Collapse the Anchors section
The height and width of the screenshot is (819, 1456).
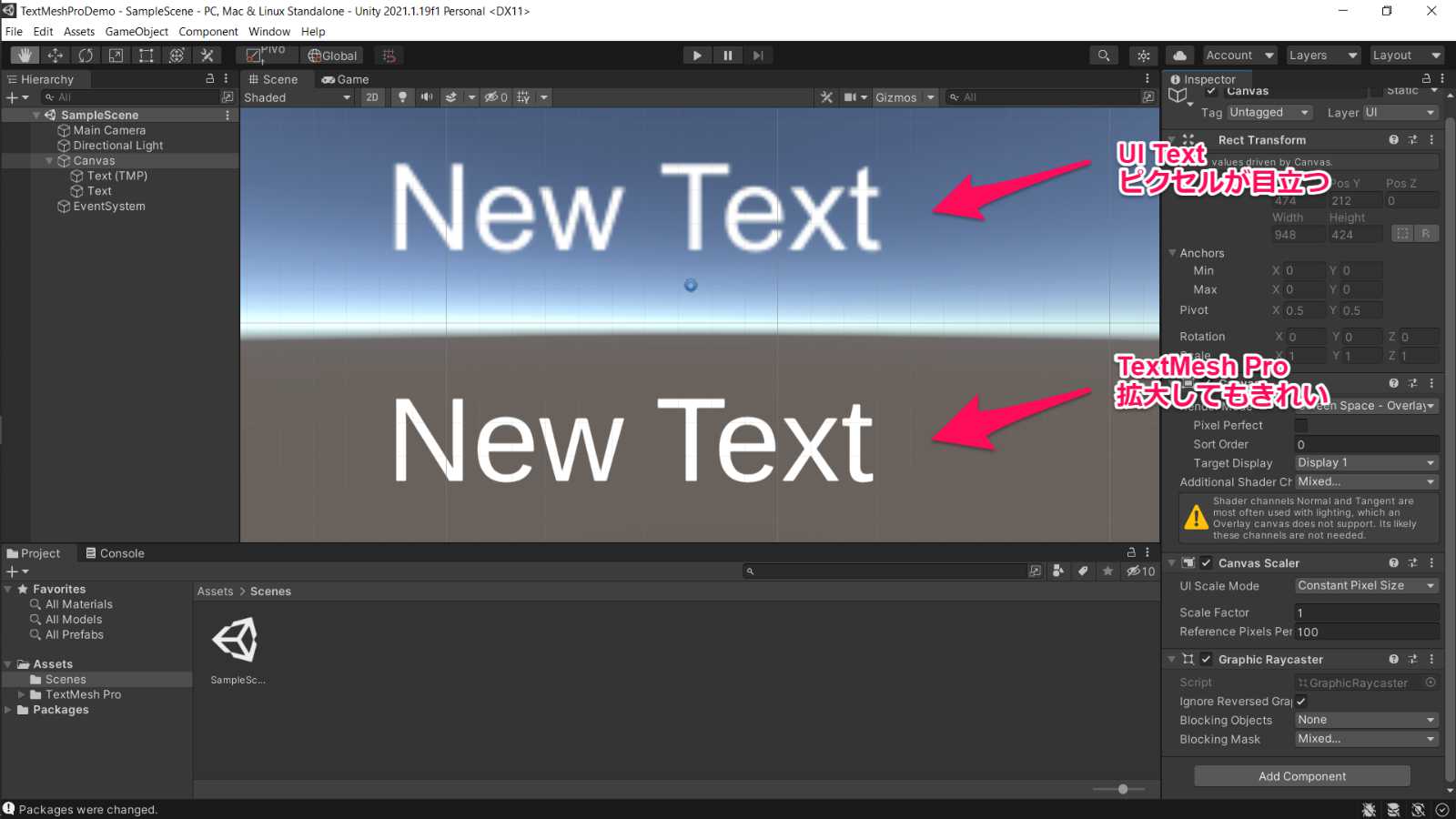[1172, 253]
